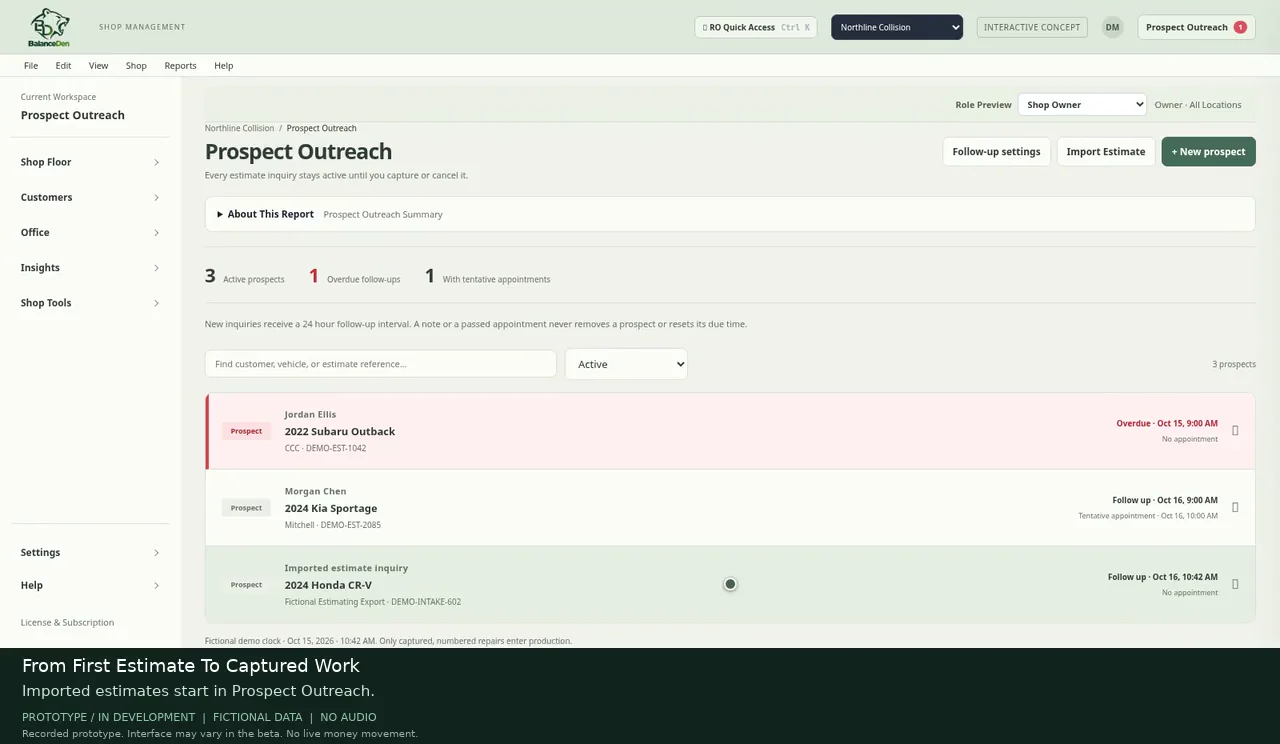The height and width of the screenshot is (744, 1280).
Task: Open the DM user avatar
Action: tap(1112, 27)
